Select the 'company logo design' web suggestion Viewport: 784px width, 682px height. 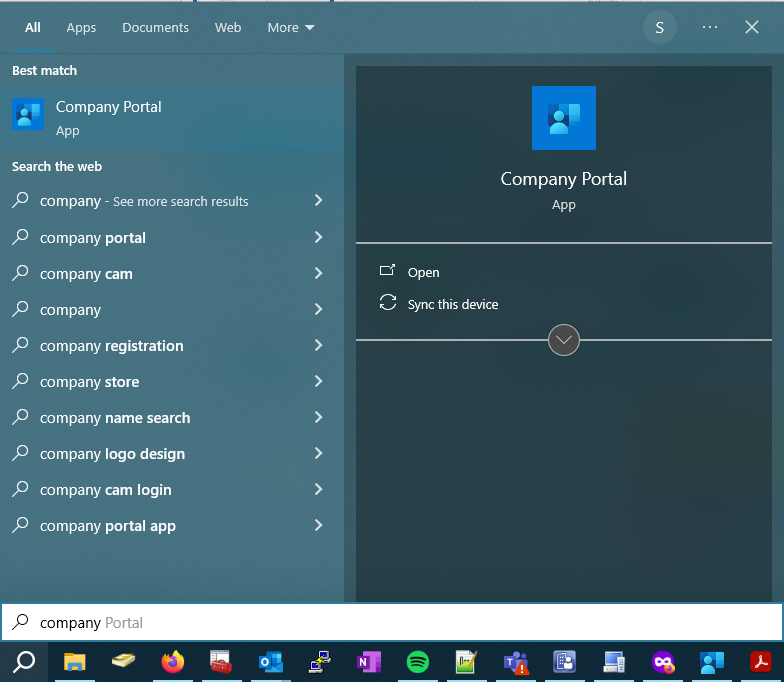112,454
